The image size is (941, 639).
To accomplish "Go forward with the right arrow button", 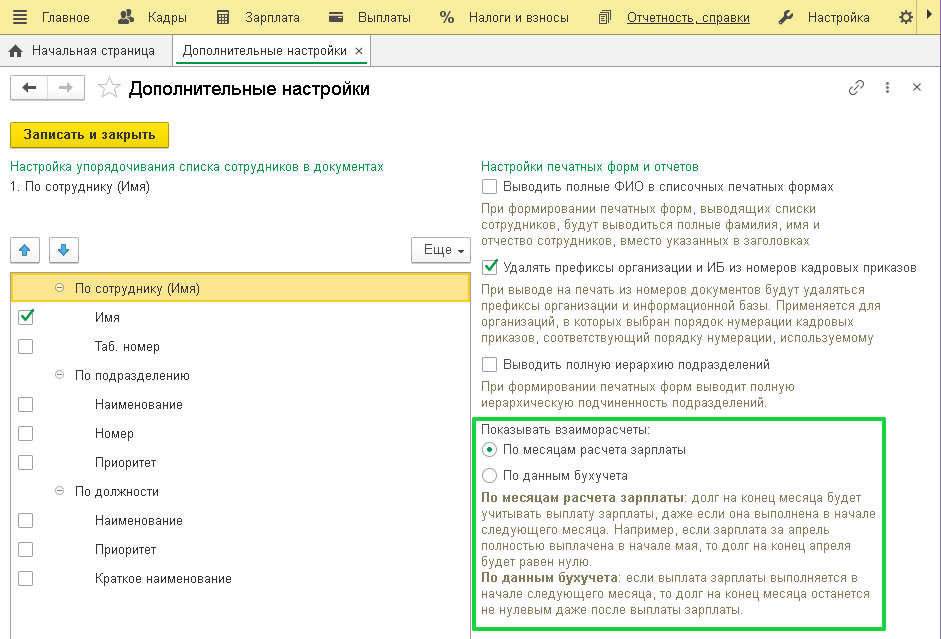I will pos(66,88).
